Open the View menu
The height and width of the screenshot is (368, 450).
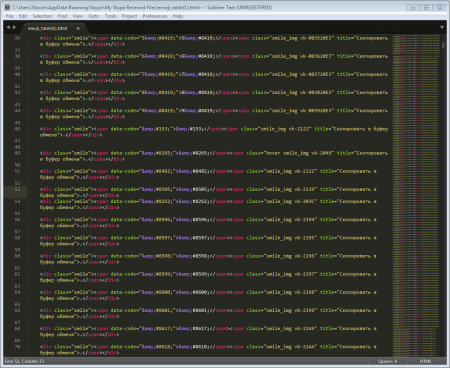point(78,16)
